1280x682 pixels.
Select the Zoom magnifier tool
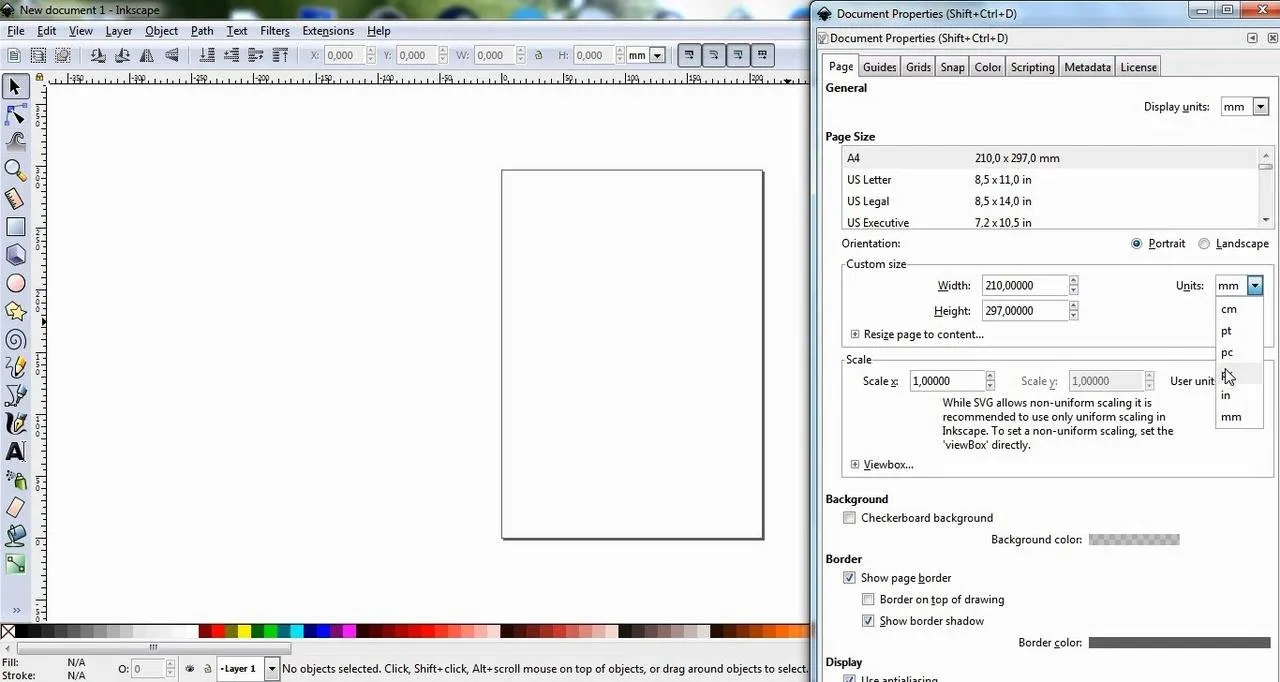click(15, 170)
